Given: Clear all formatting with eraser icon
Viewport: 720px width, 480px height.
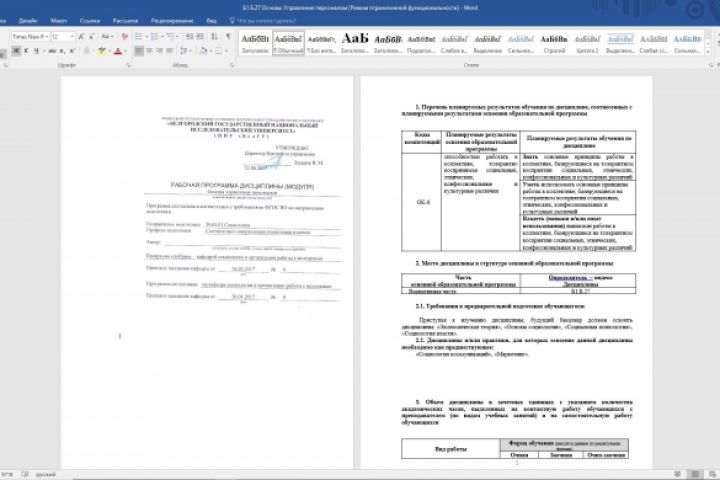Looking at the screenshot, I should [x=124, y=36].
